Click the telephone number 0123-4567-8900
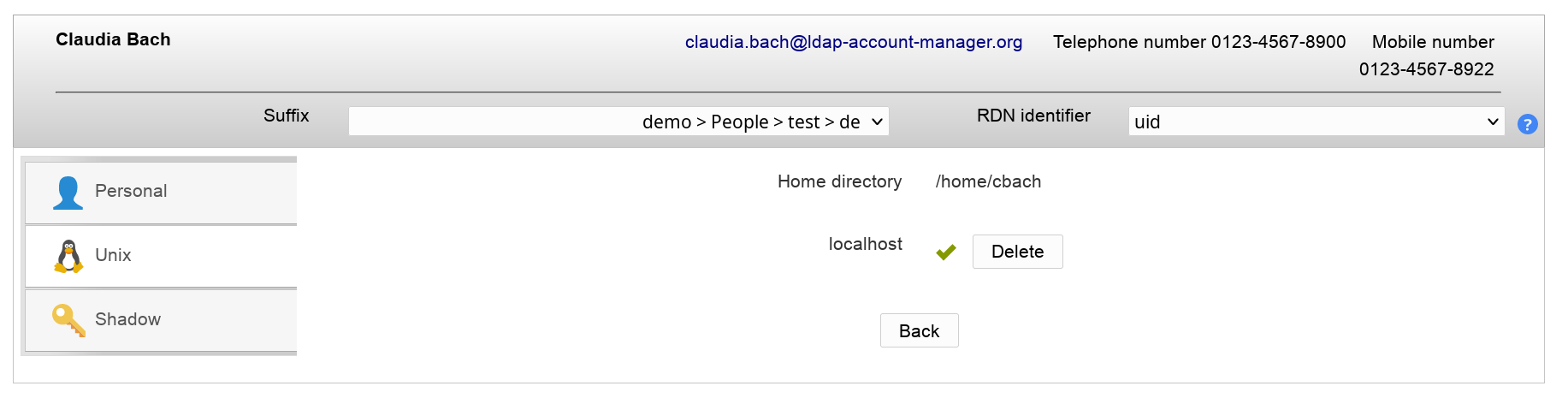This screenshot has height=398, width=1568. (x=1278, y=42)
